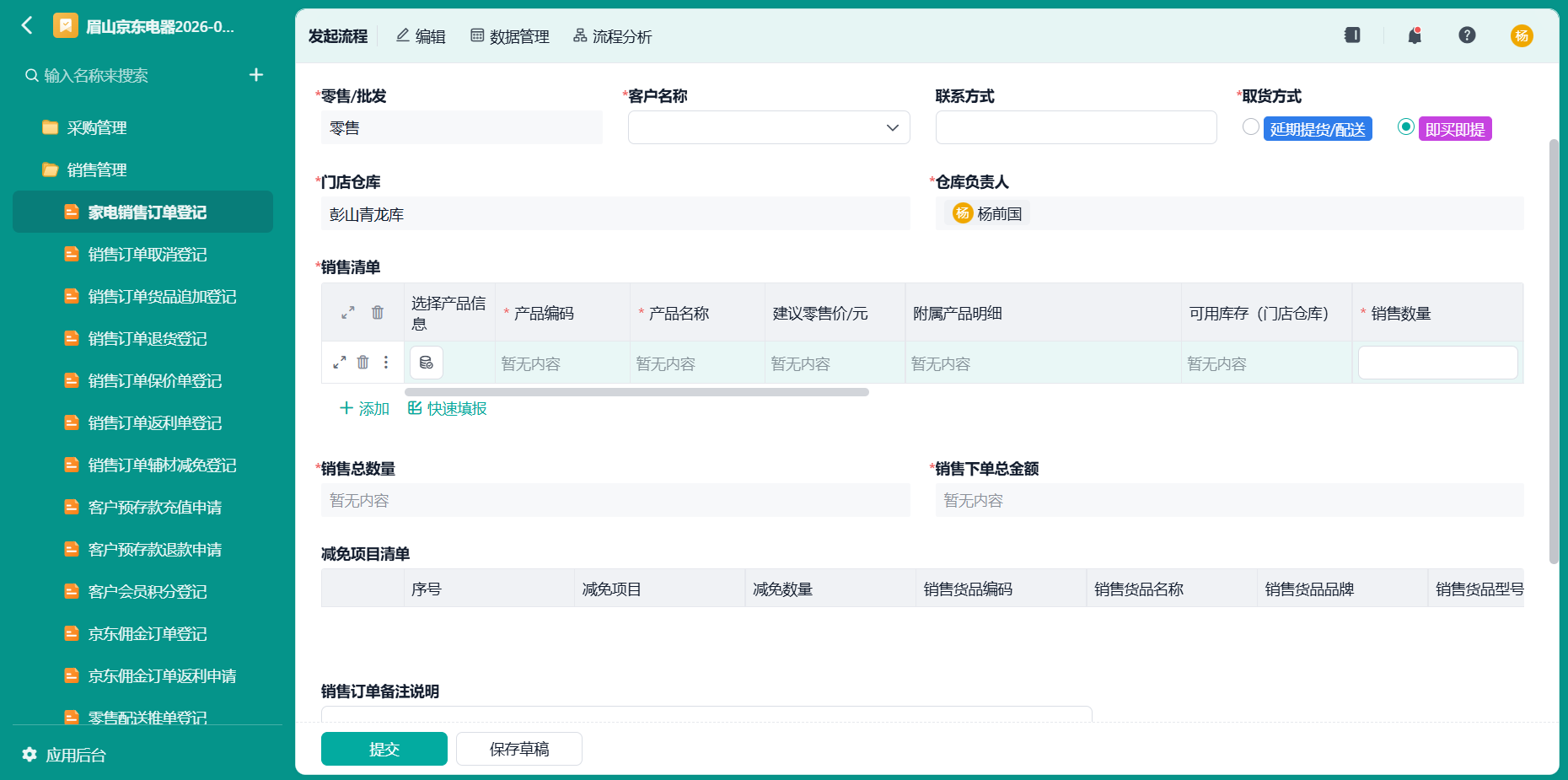Open 客户会员积分登记 form
Viewport: 1568px width, 780px height.
[142, 591]
